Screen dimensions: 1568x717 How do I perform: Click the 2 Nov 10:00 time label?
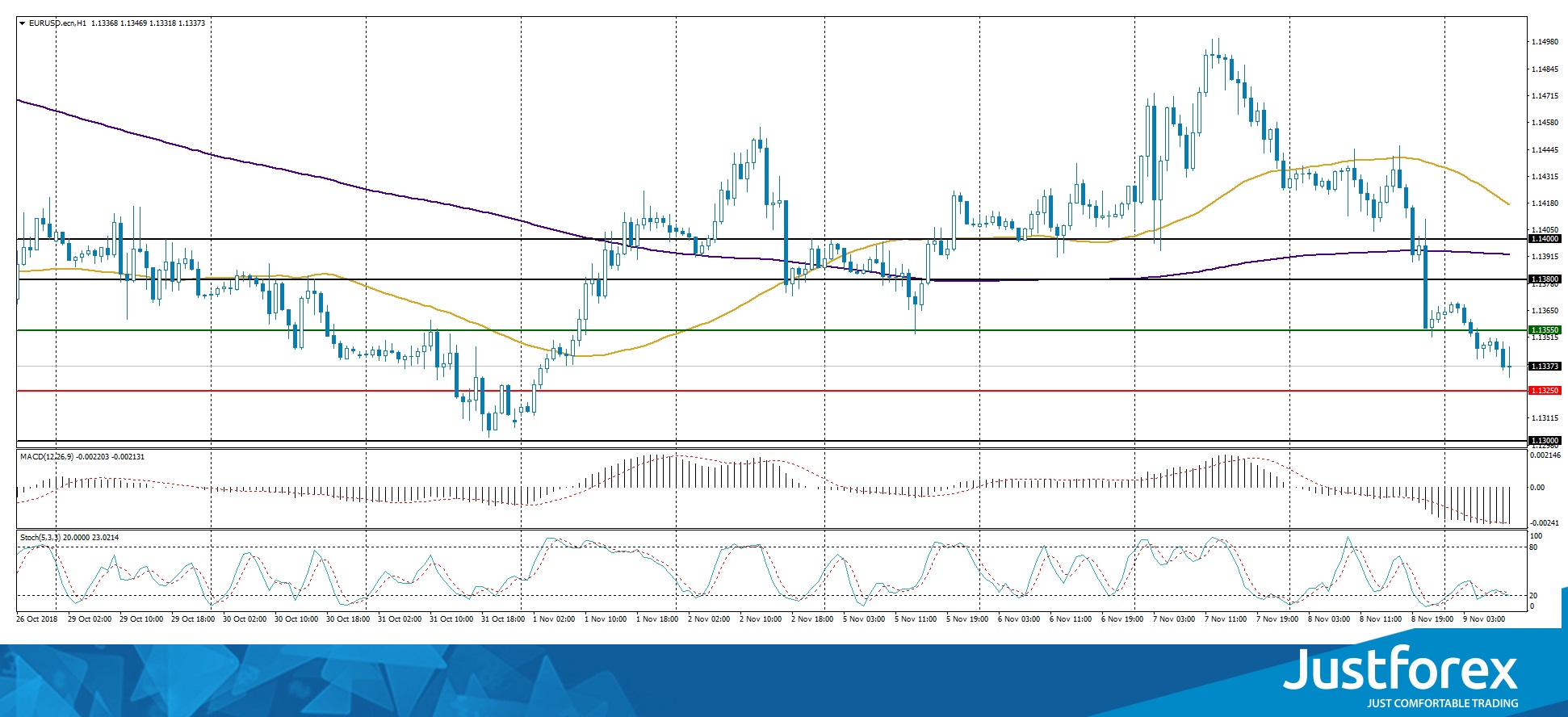click(761, 619)
